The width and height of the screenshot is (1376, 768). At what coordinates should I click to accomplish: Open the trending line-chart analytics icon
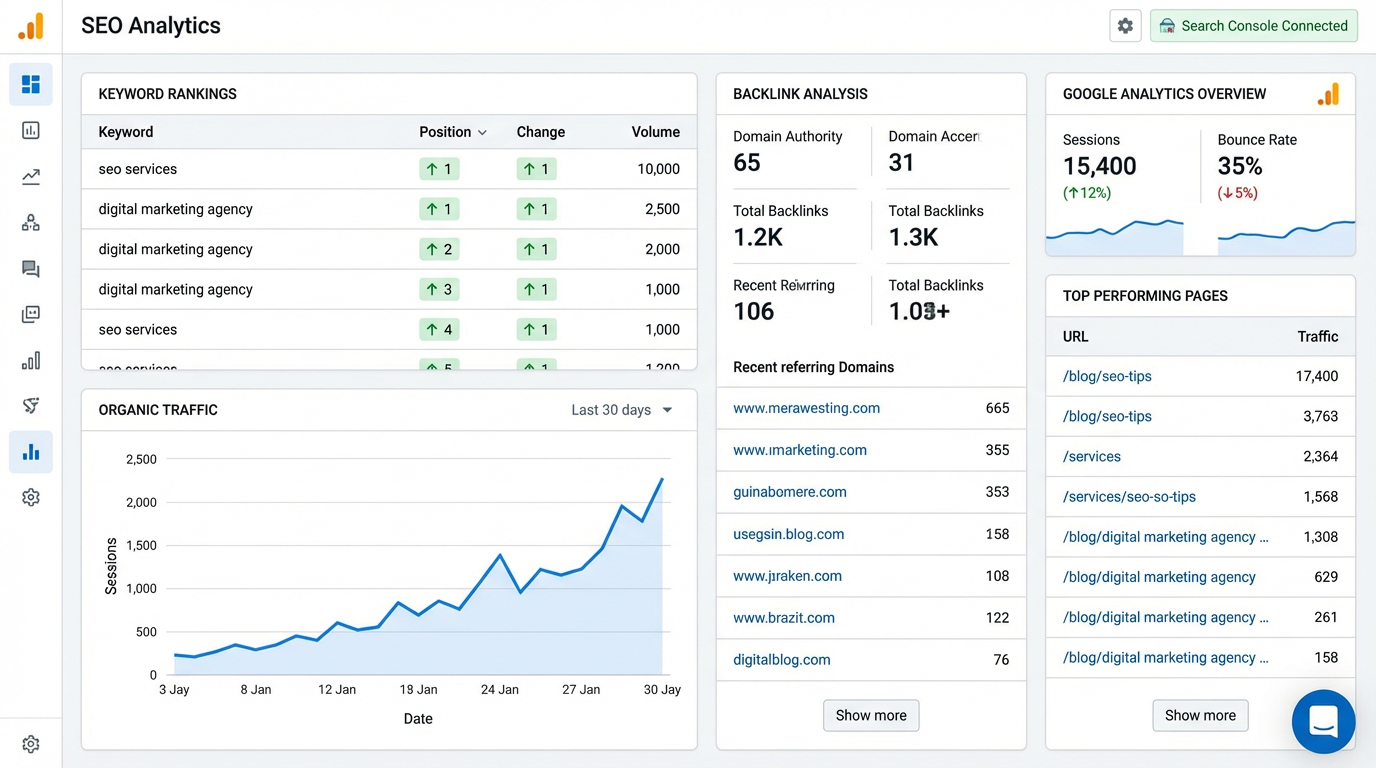[31, 176]
